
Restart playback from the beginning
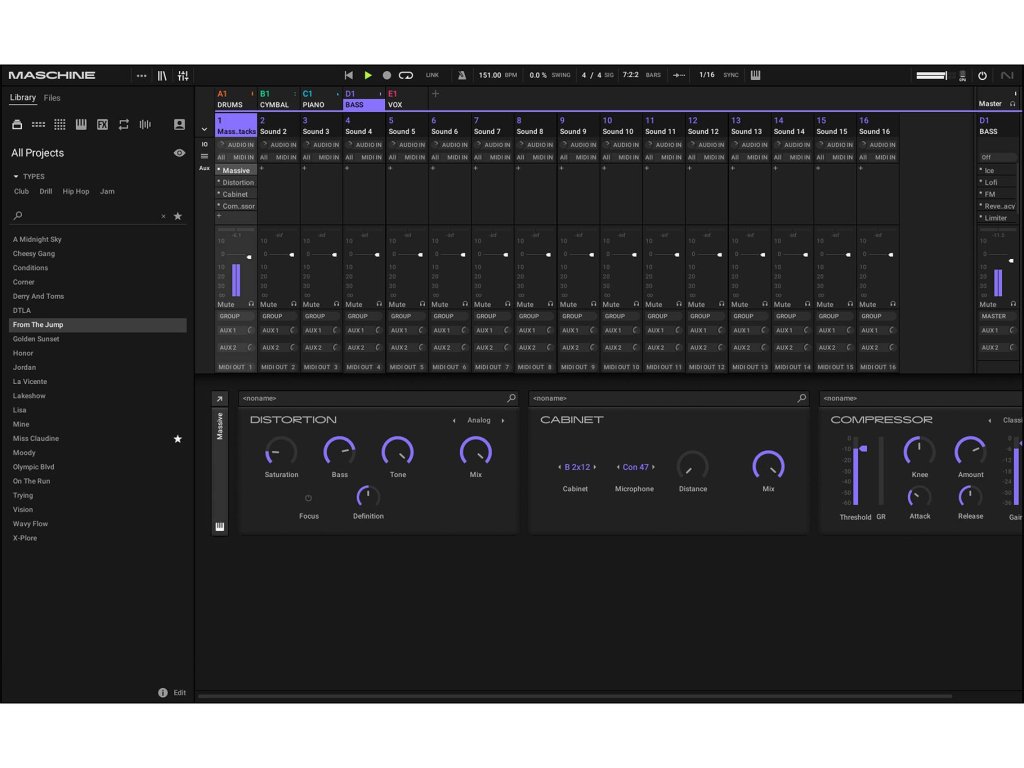click(x=349, y=75)
